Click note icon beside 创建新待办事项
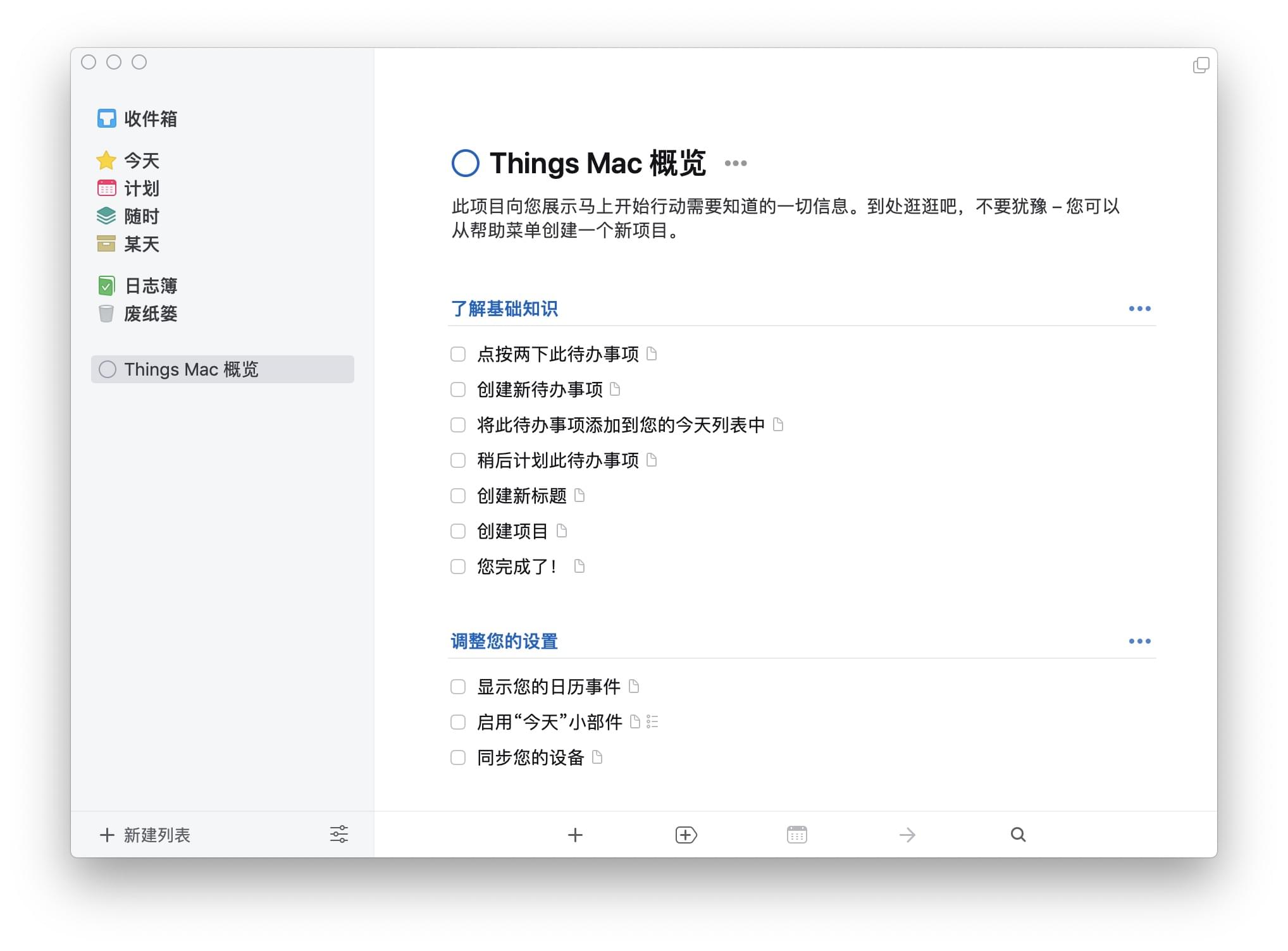Image resolution: width=1288 pixels, height=951 pixels. pos(615,390)
